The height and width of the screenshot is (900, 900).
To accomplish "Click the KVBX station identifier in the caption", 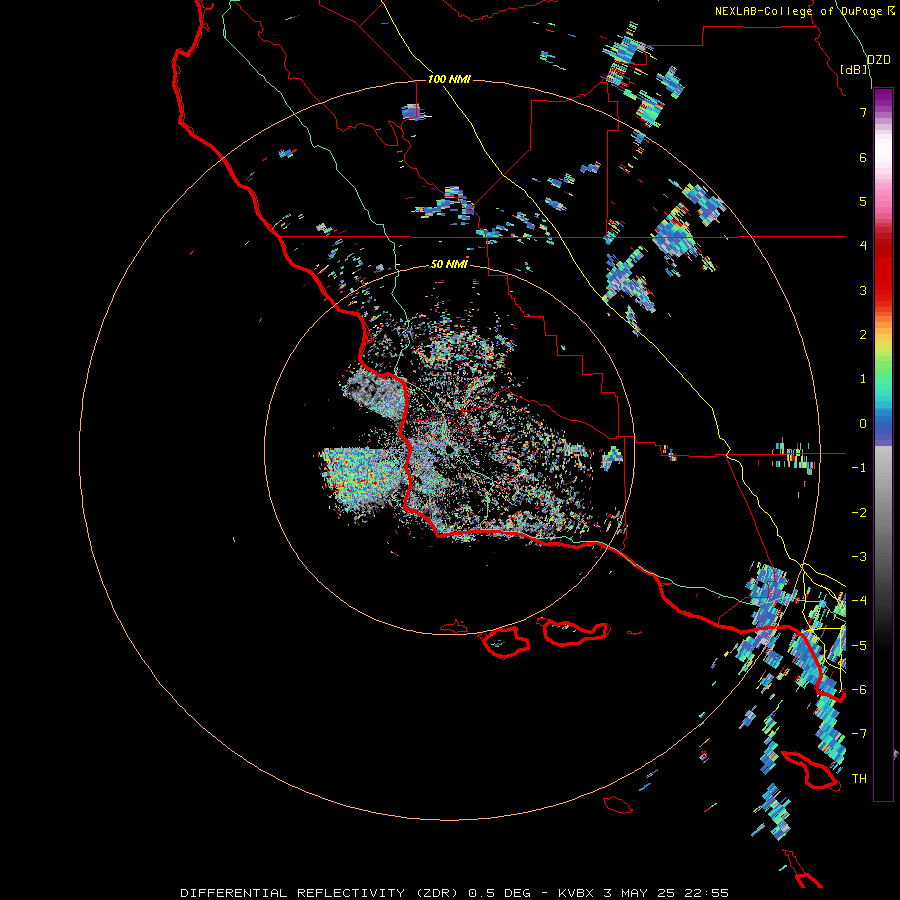I will pos(577,893).
